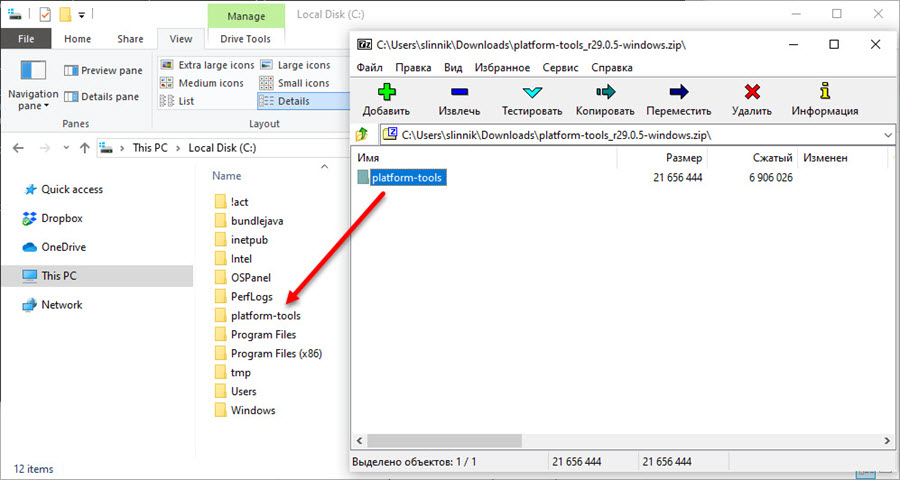Click Local Disk (C:) in the breadcrumb
This screenshot has height=480, width=900.
(x=222, y=148)
